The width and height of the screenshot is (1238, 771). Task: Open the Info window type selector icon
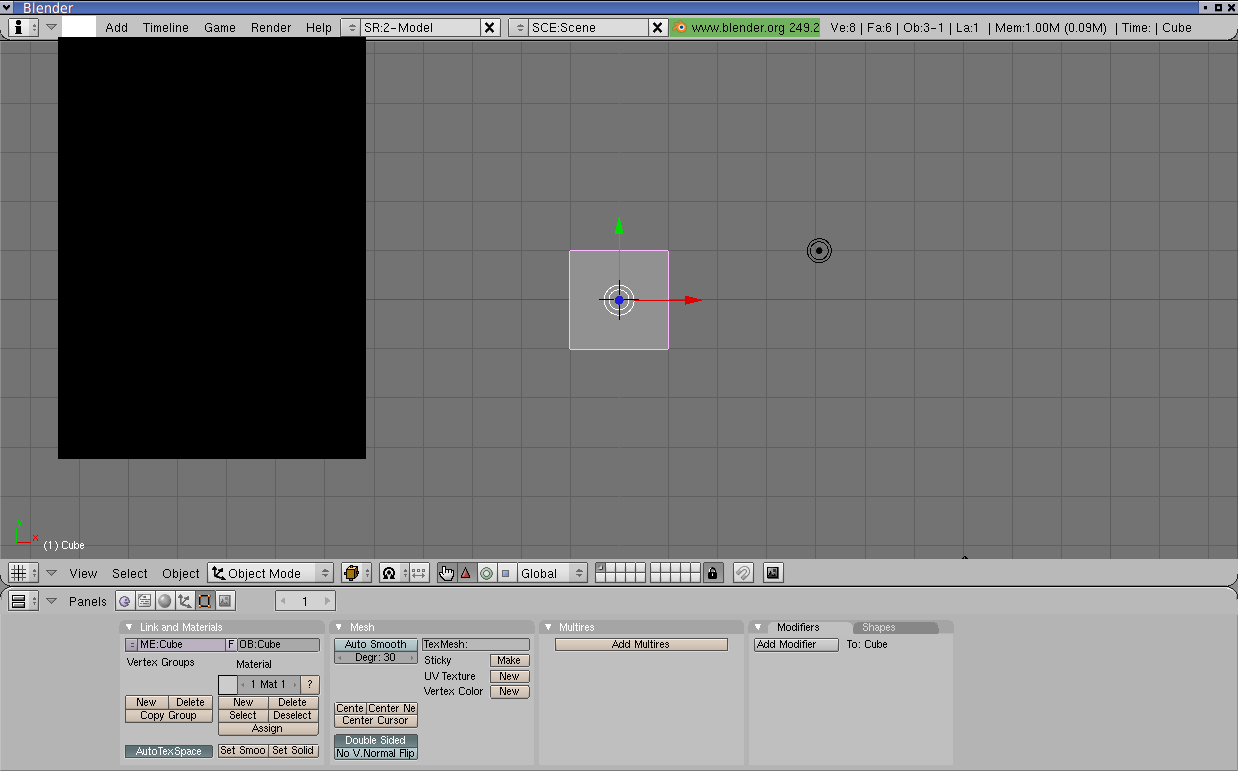(x=23, y=27)
